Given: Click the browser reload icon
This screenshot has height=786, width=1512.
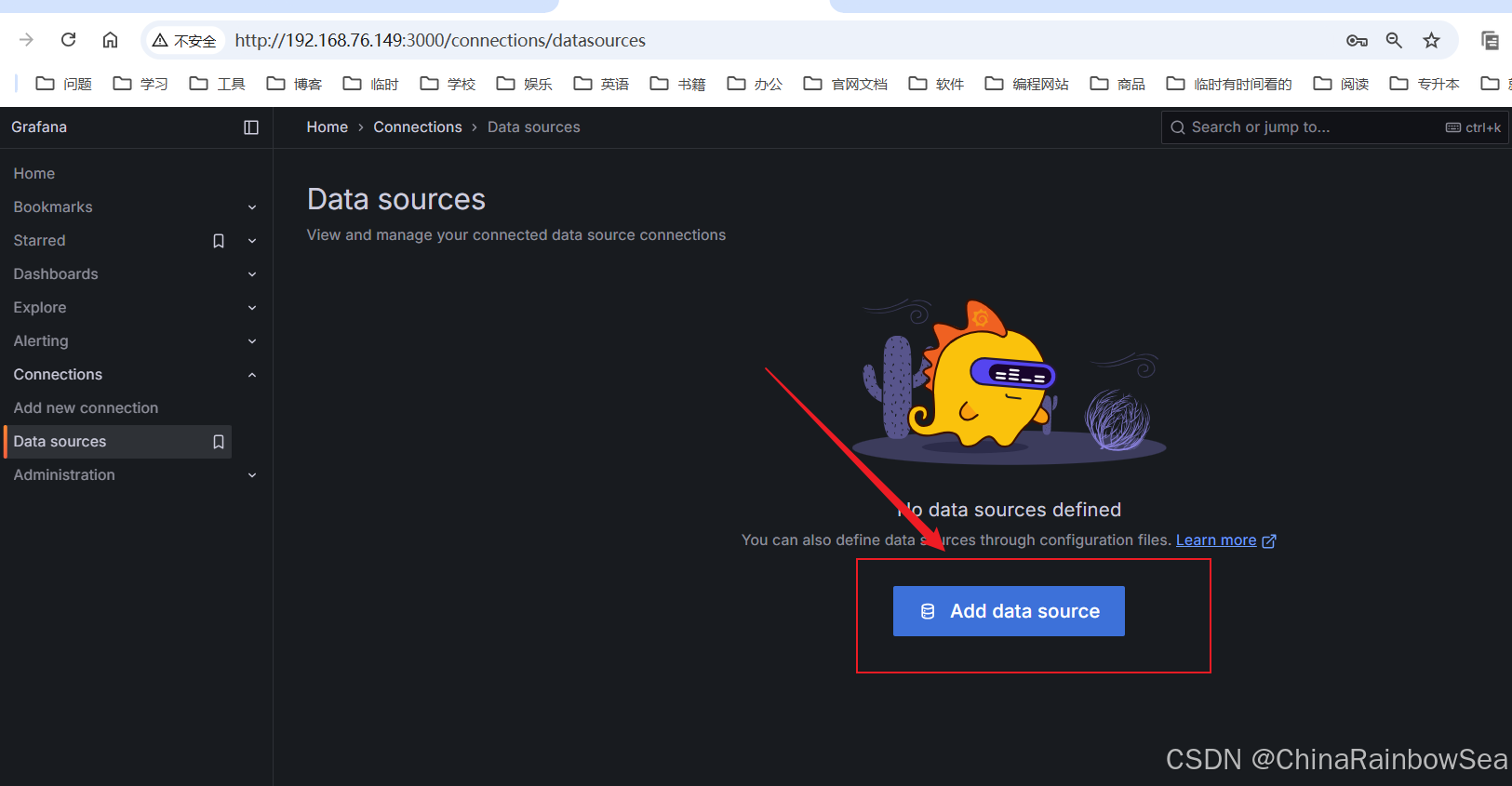Looking at the screenshot, I should click(x=68, y=40).
